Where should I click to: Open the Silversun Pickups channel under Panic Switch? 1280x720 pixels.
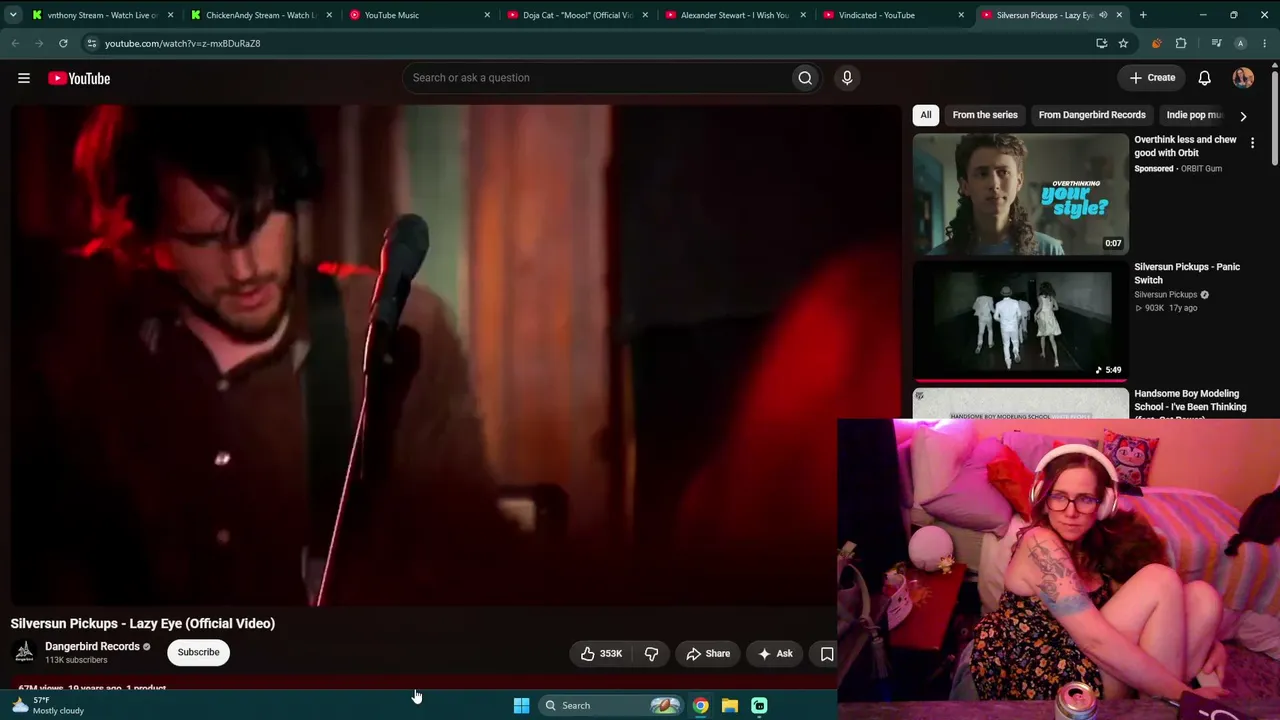coord(1165,295)
